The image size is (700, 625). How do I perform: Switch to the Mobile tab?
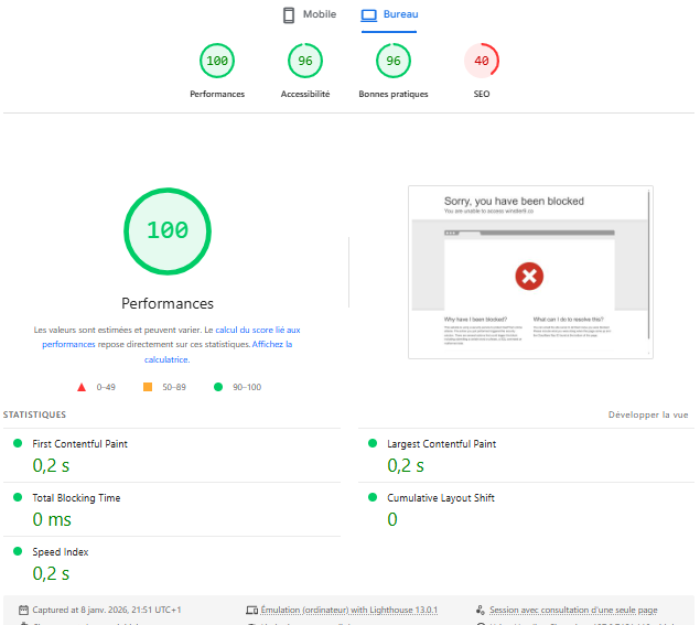[309, 15]
